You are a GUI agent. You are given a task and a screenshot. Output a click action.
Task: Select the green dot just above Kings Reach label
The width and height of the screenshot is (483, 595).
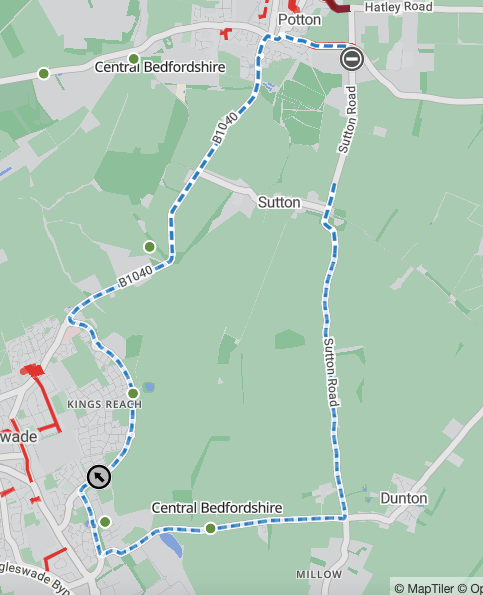(133, 393)
